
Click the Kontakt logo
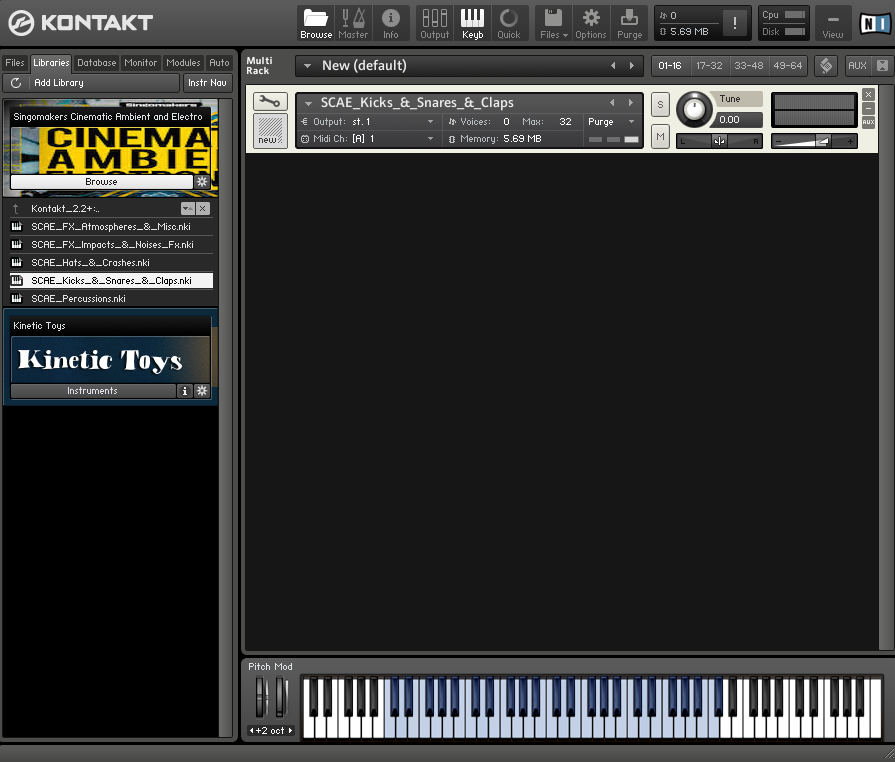(x=80, y=23)
